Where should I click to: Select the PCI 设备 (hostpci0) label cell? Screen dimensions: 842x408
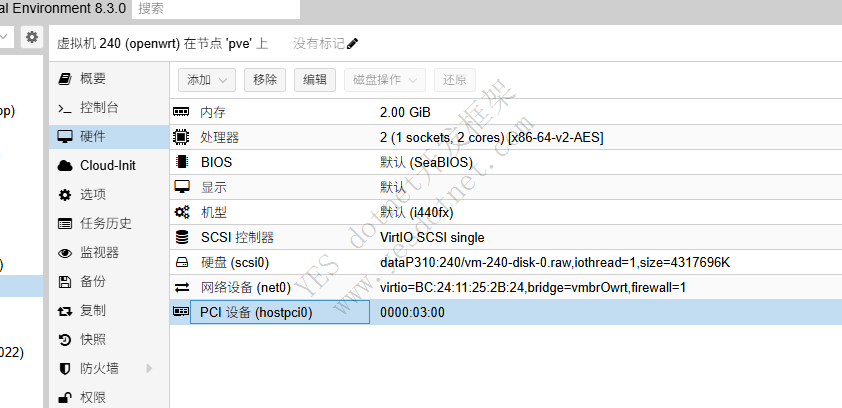(x=280, y=312)
